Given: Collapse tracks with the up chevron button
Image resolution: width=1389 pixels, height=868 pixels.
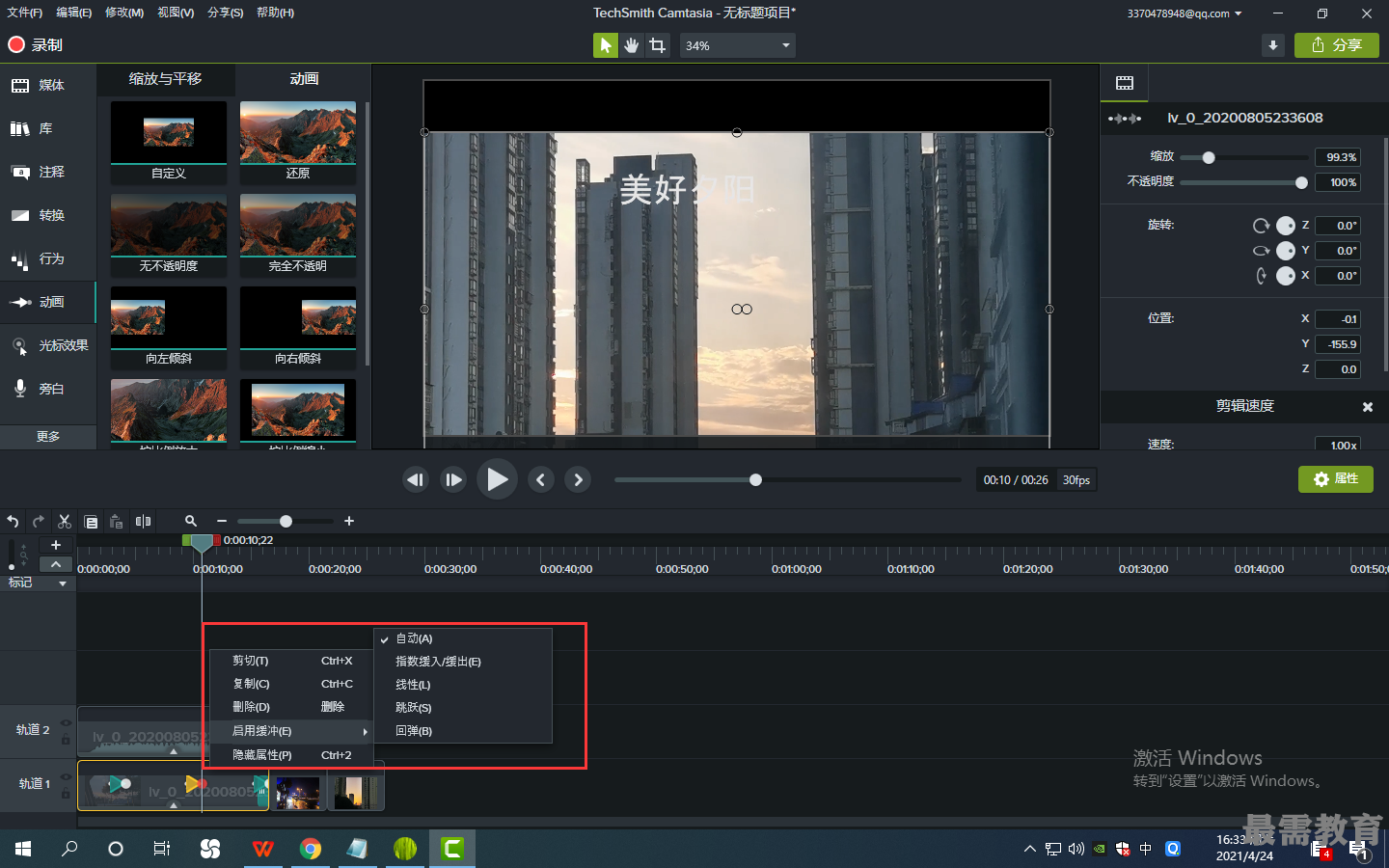Looking at the screenshot, I should pos(56,564).
